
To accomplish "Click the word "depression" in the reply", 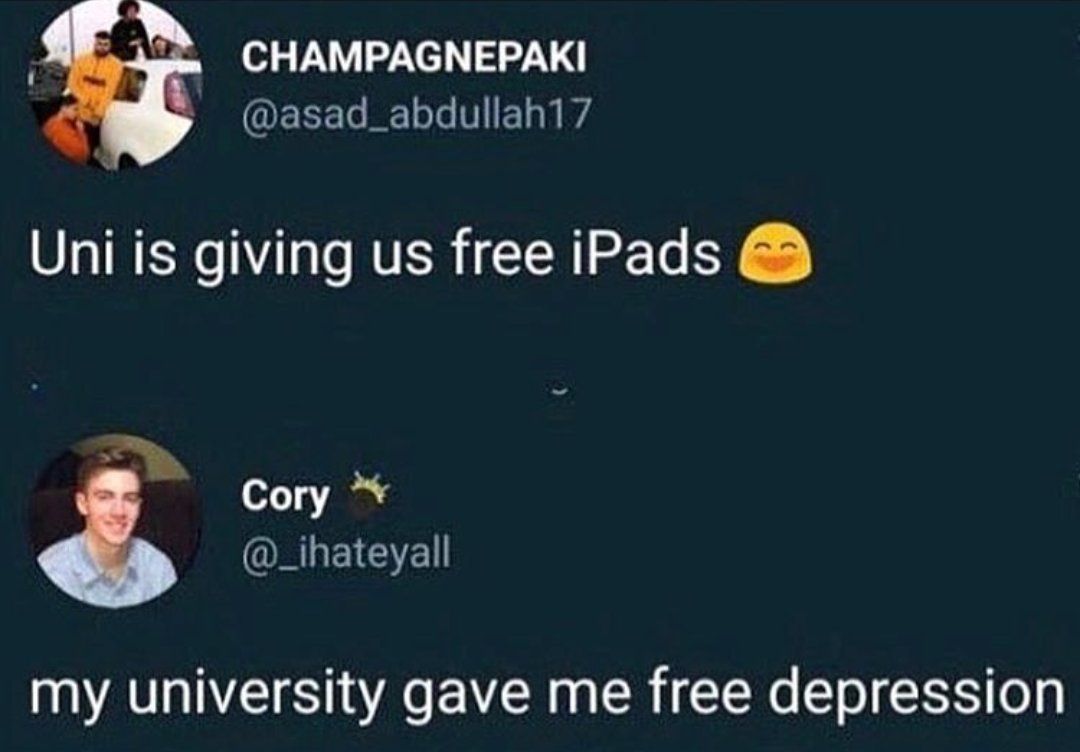I will pos(917,695).
